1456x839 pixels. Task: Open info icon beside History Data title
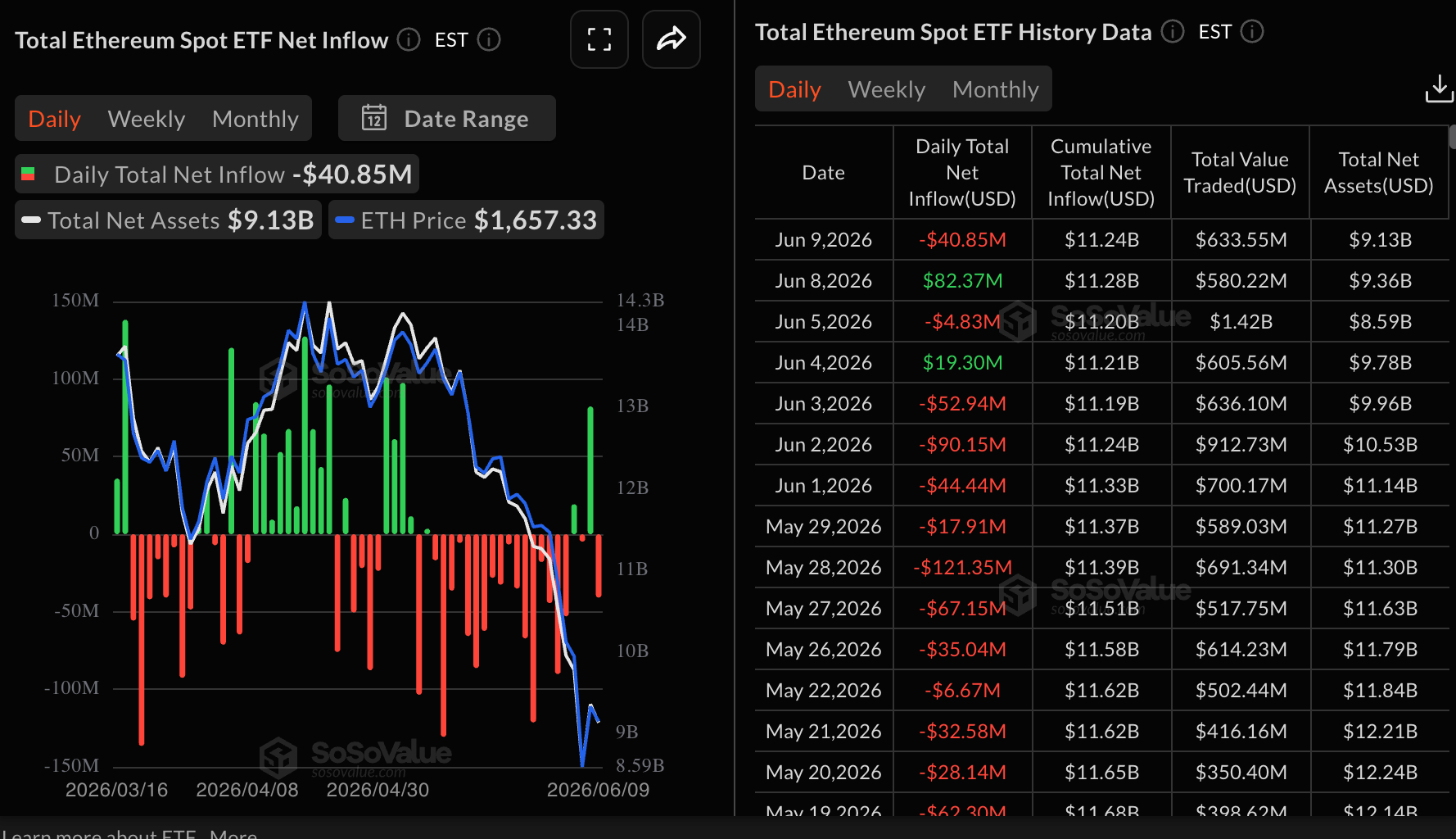1173,31
